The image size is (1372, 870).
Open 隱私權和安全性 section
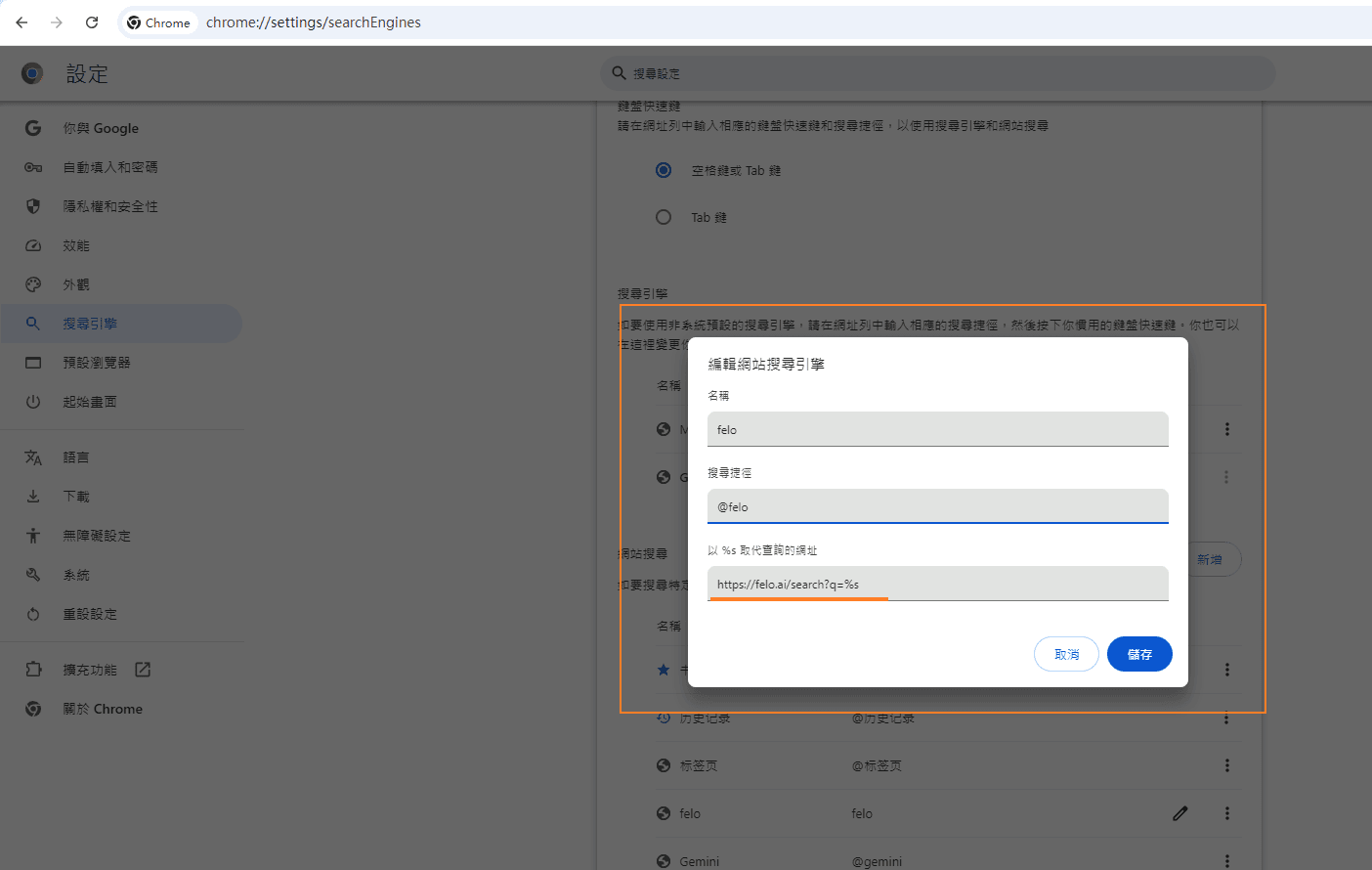click(121, 206)
